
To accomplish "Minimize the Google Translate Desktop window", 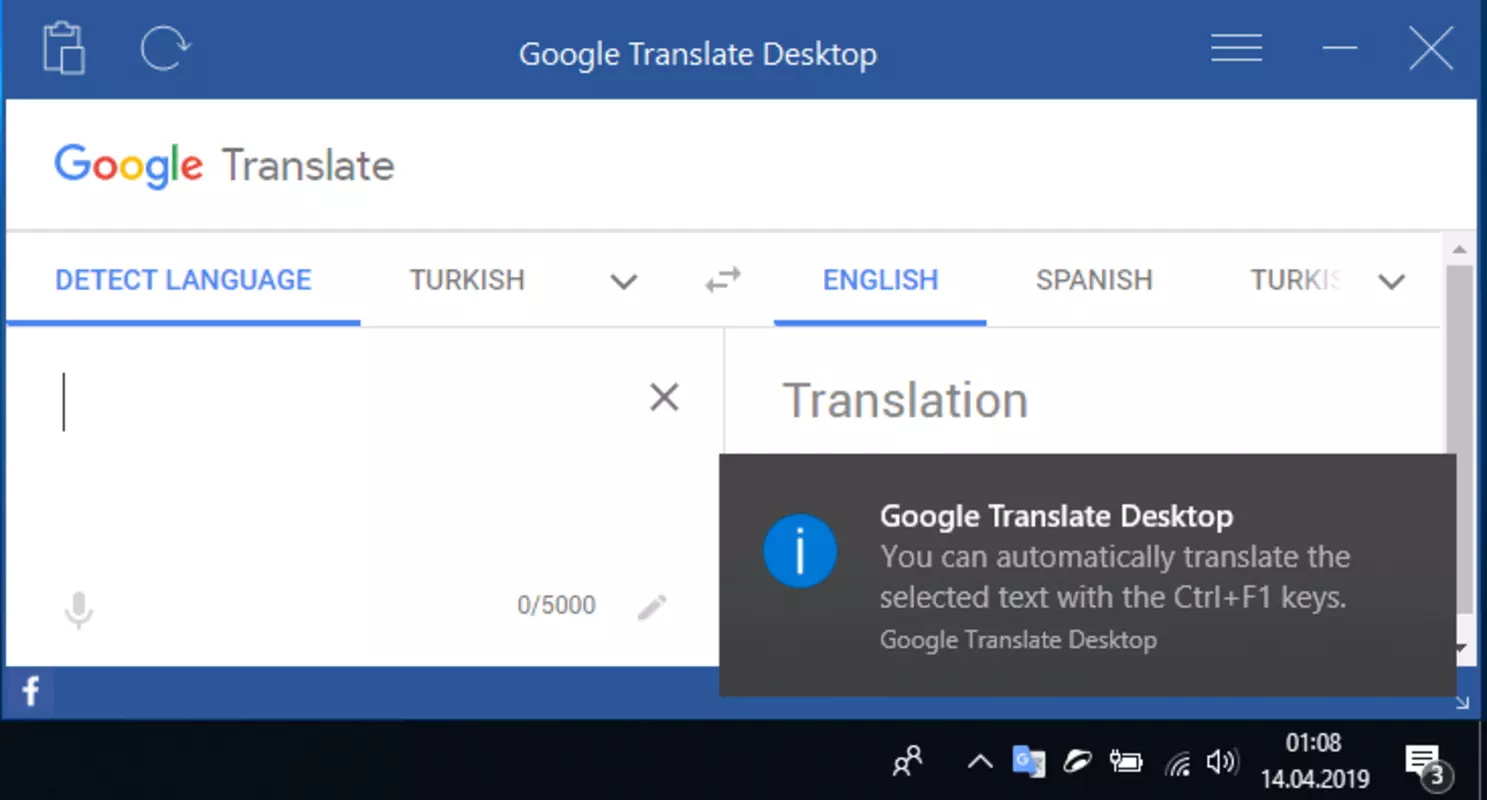I will click(x=1339, y=48).
